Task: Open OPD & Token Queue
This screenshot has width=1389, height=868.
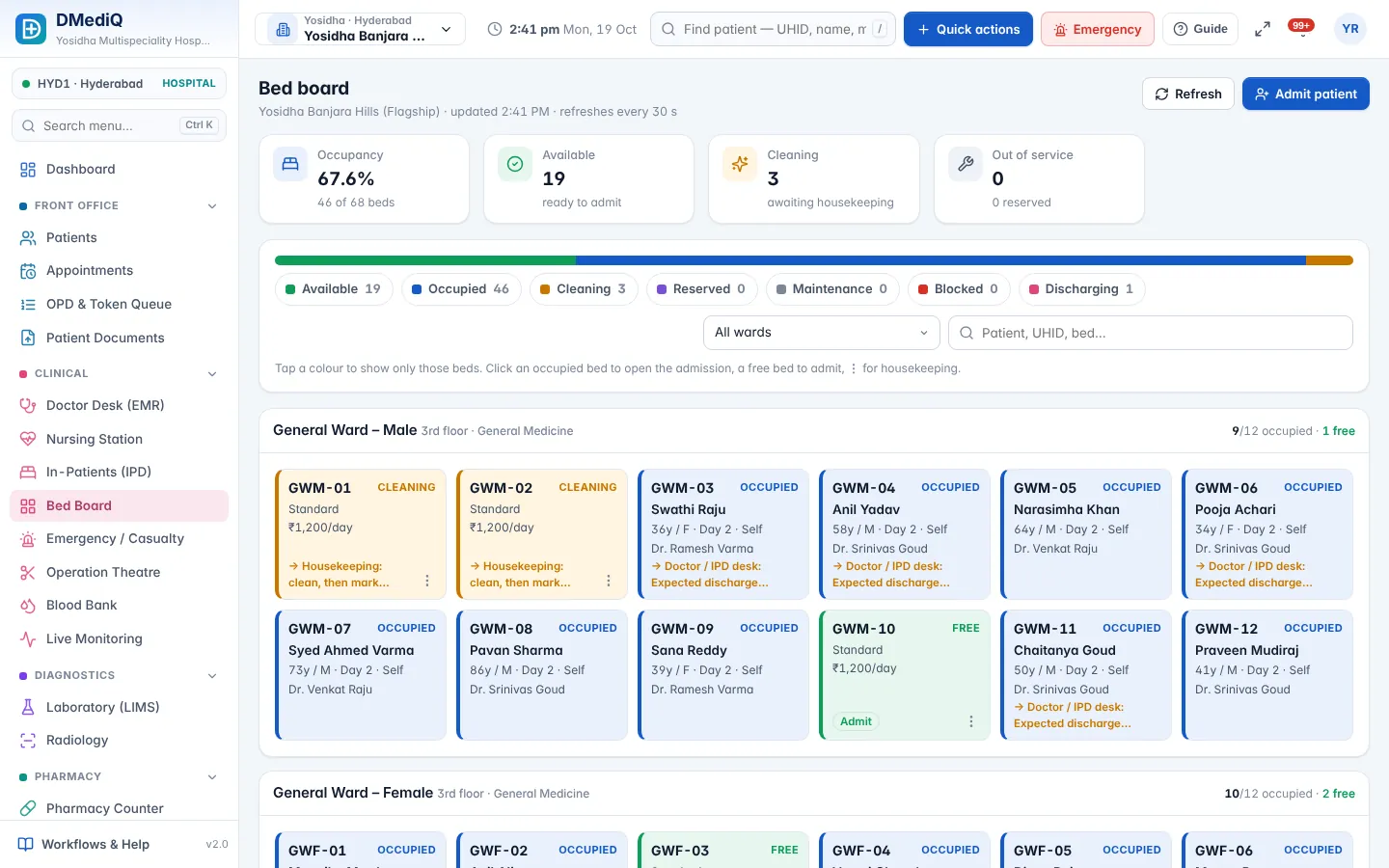Action: pos(119,305)
